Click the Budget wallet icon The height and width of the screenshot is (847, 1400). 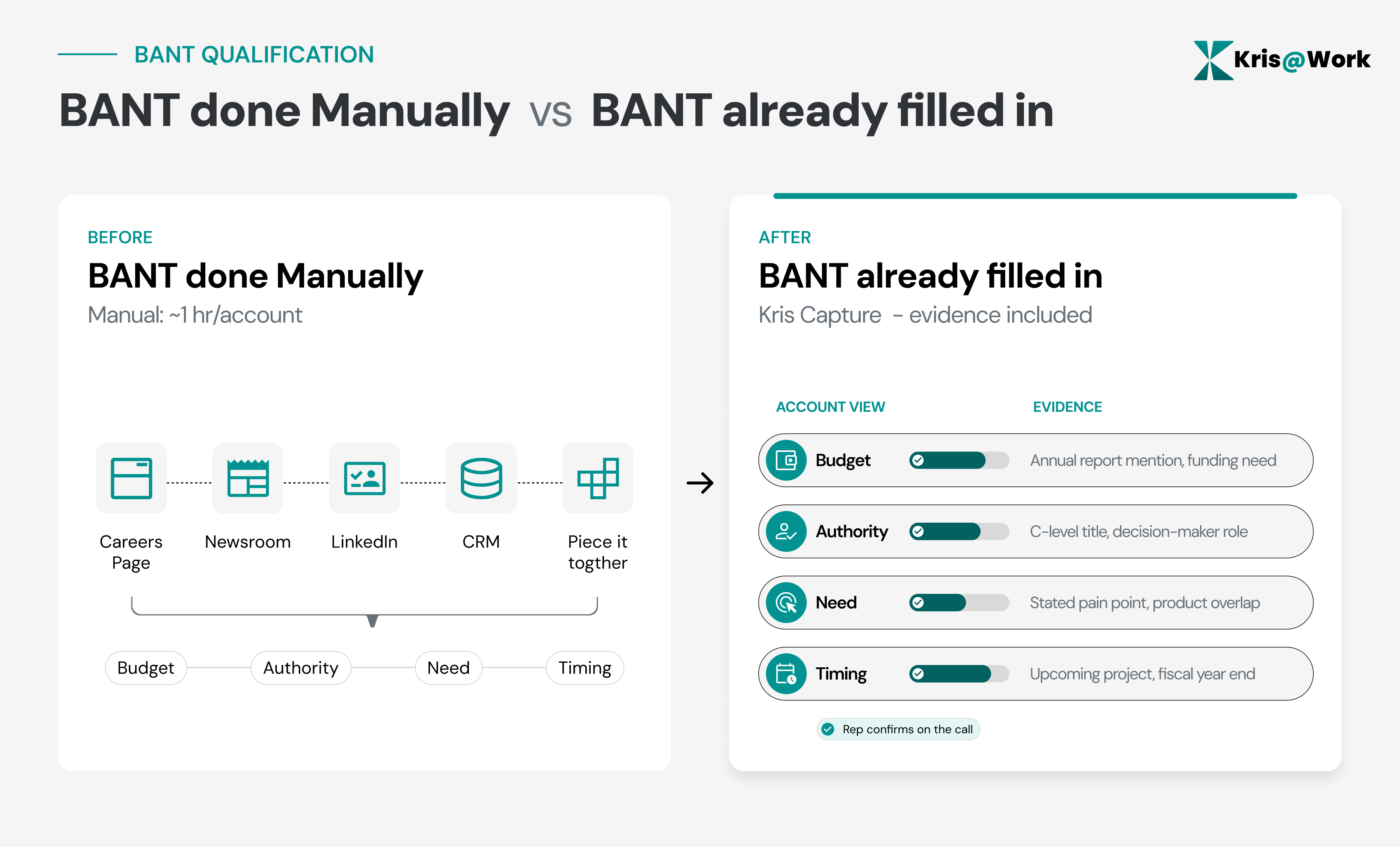tap(786, 460)
